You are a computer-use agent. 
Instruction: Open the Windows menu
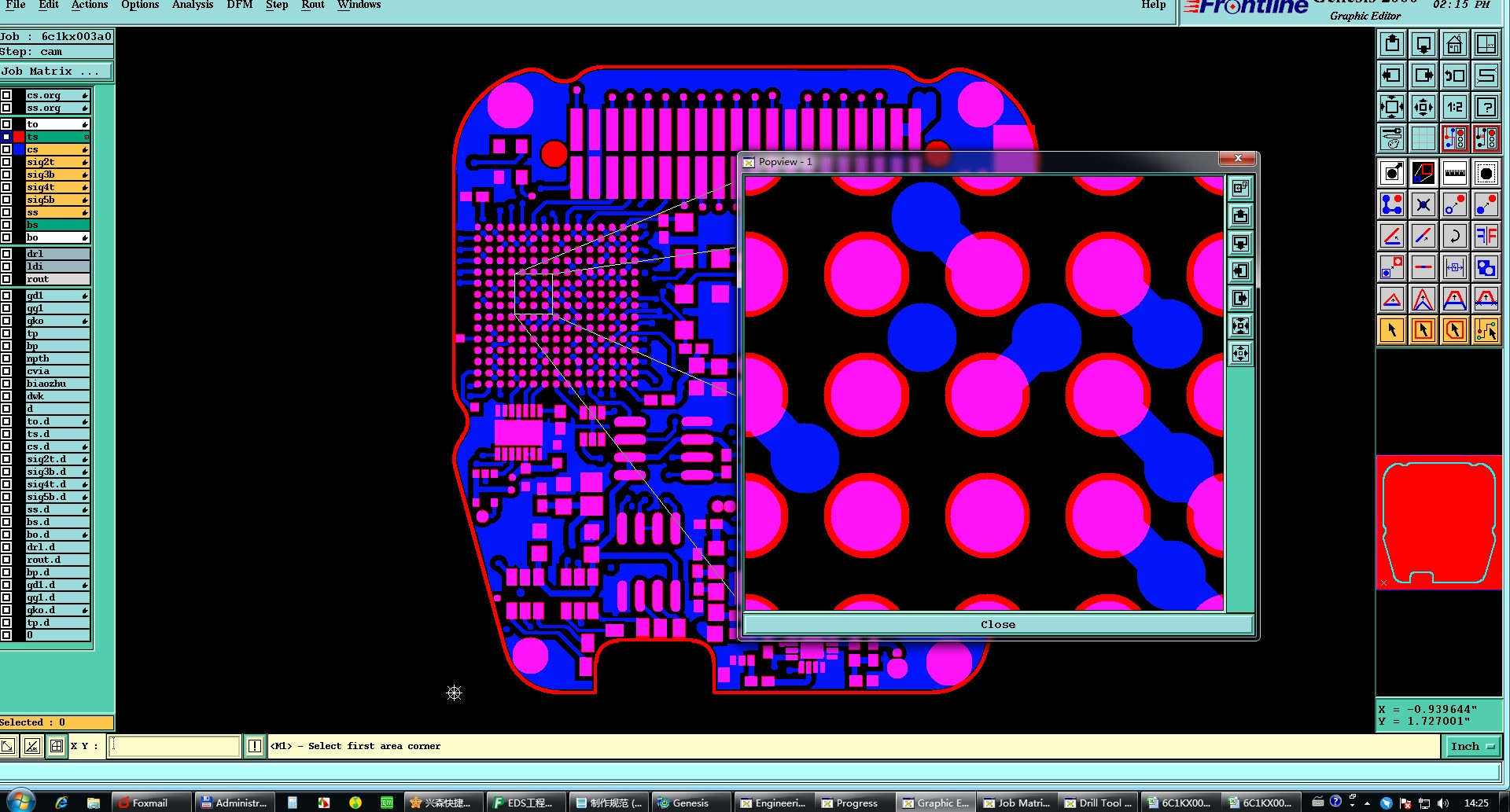pos(359,5)
